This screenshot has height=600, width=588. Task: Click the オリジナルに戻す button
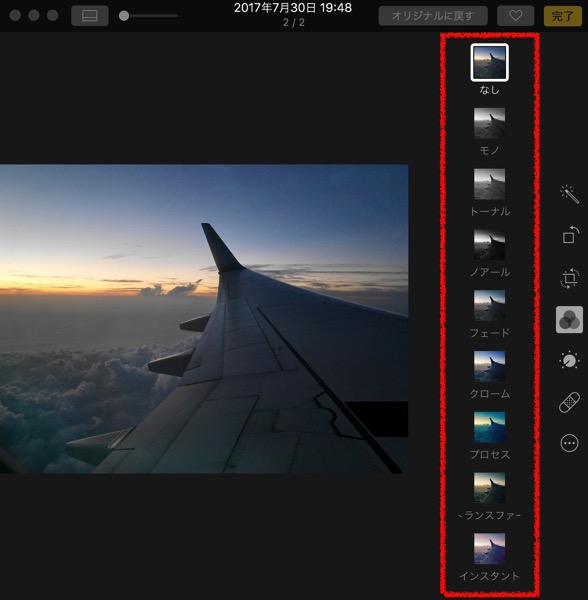[433, 16]
